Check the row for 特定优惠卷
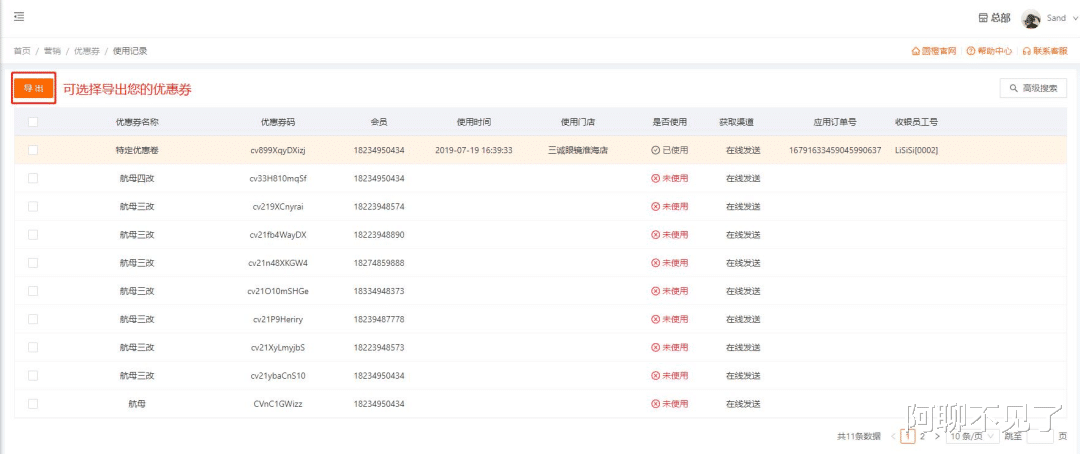The height and width of the screenshot is (454, 1080). (33, 149)
